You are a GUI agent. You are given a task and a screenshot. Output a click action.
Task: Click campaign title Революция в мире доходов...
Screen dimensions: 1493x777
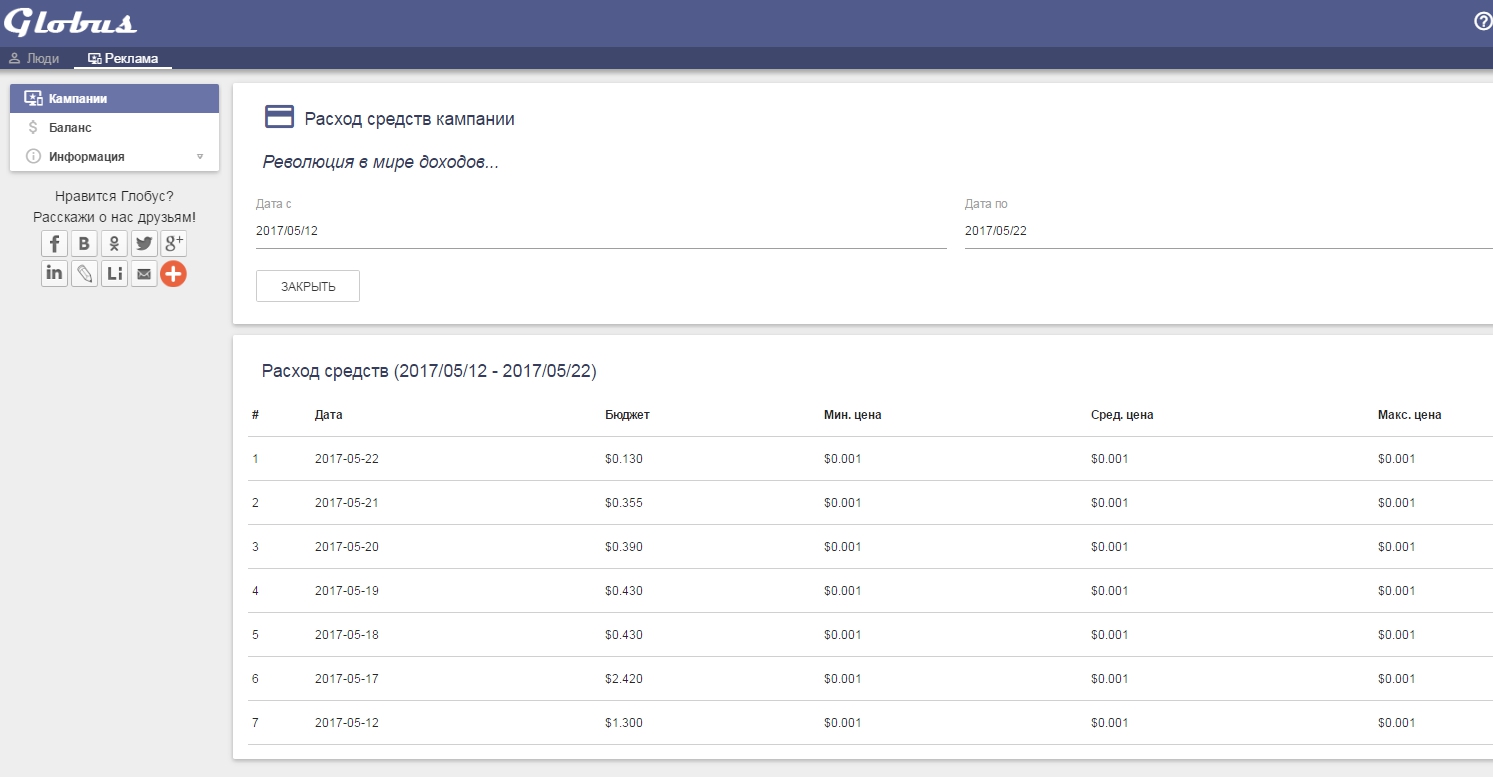coord(381,163)
